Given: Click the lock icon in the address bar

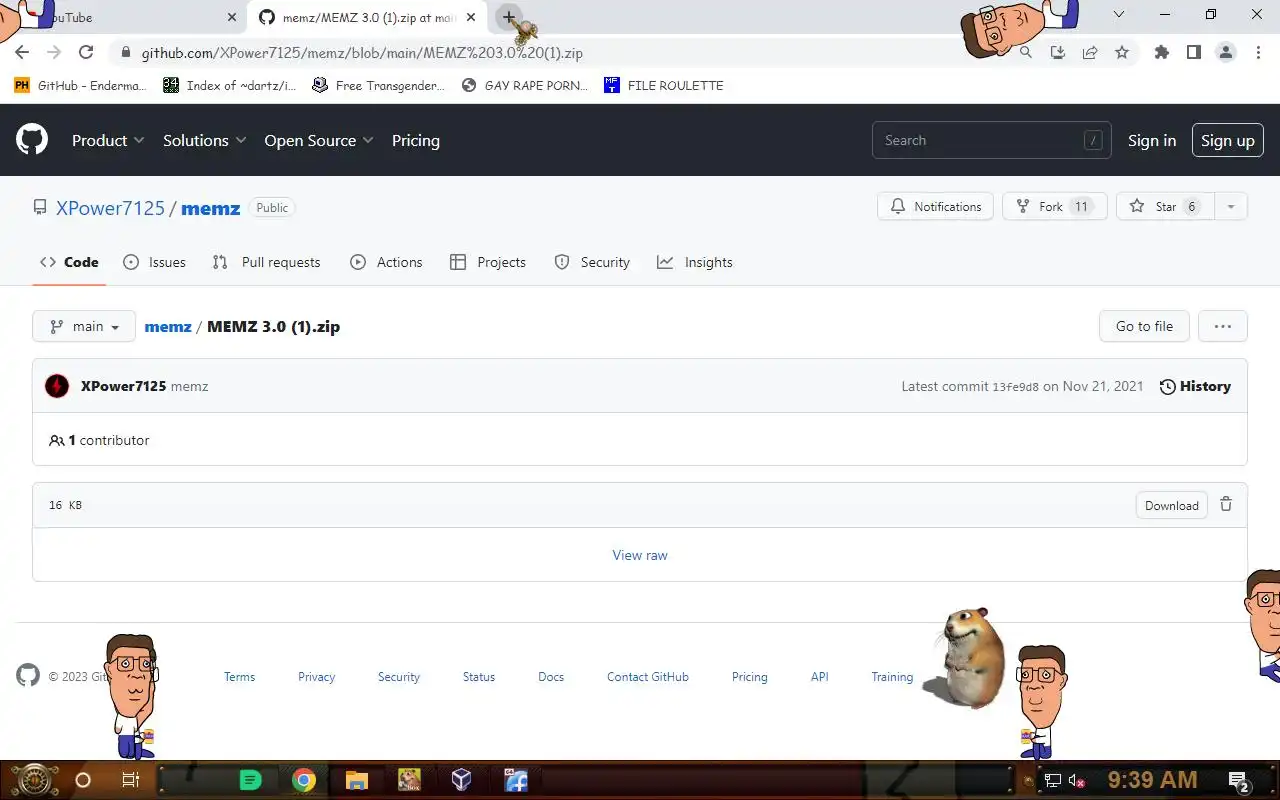Looking at the screenshot, I should tap(125, 53).
